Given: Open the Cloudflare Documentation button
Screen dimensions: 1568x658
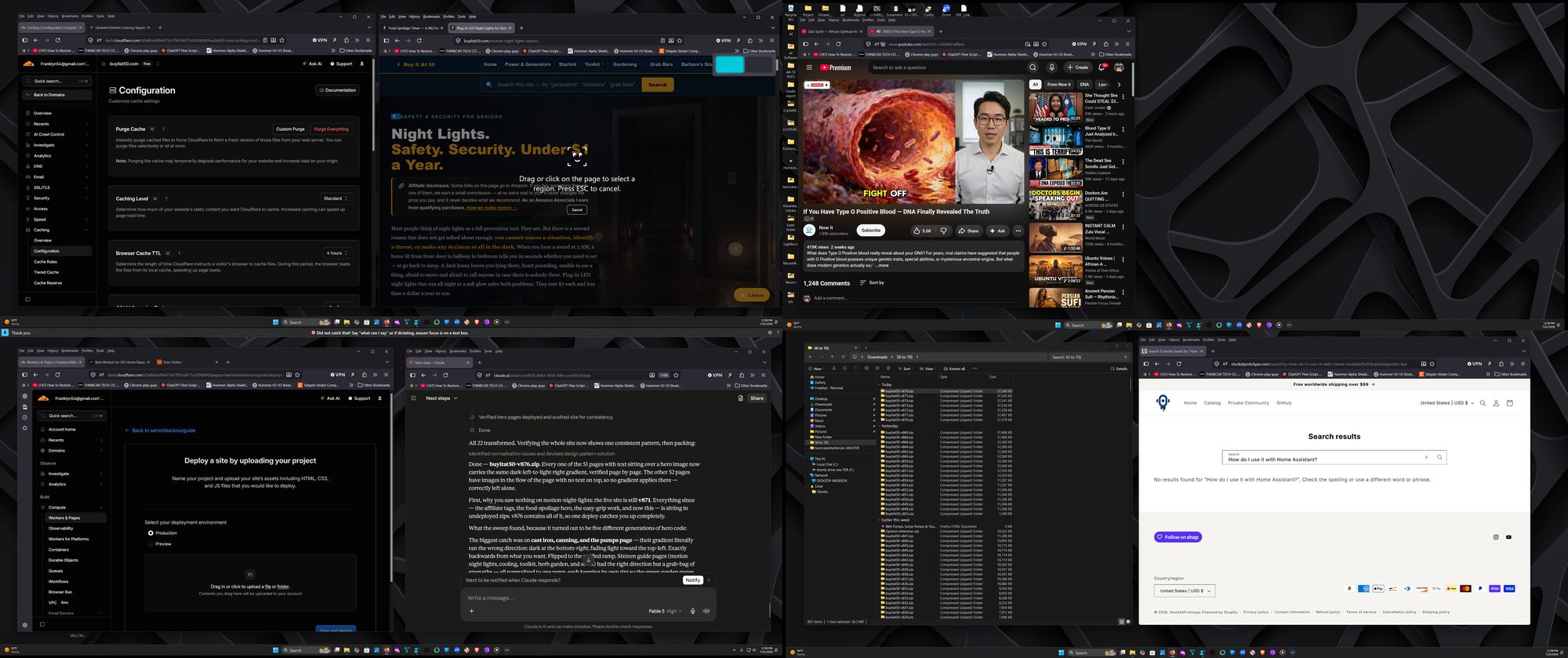Looking at the screenshot, I should coord(338,90).
